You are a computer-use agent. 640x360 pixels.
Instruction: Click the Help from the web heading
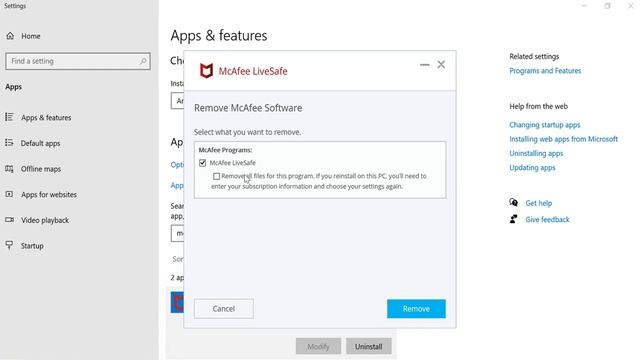tap(538, 106)
